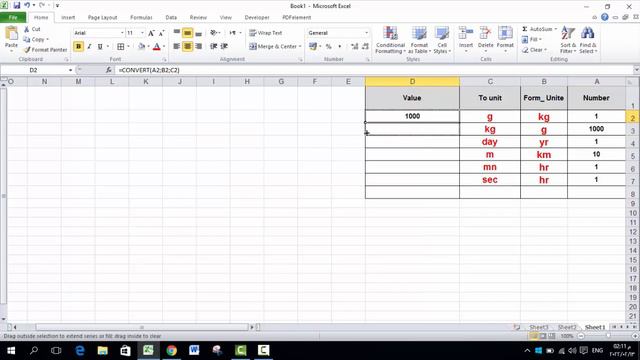Screen dimensions: 640x360
Task: Decrease font size with small A icon
Action: tap(161, 33)
